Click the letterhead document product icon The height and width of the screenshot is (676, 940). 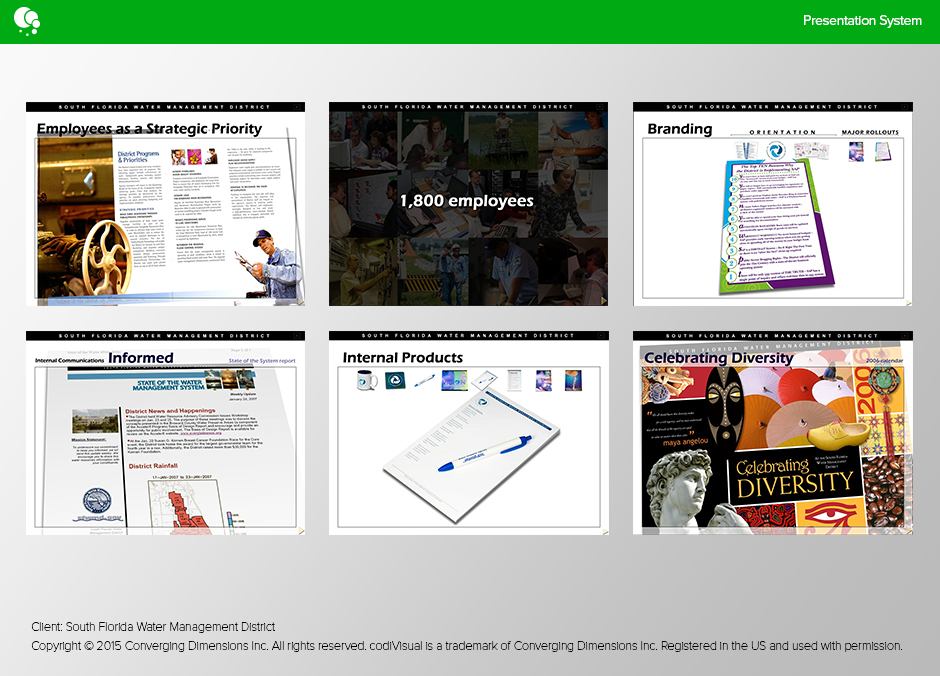pyautogui.click(x=514, y=380)
